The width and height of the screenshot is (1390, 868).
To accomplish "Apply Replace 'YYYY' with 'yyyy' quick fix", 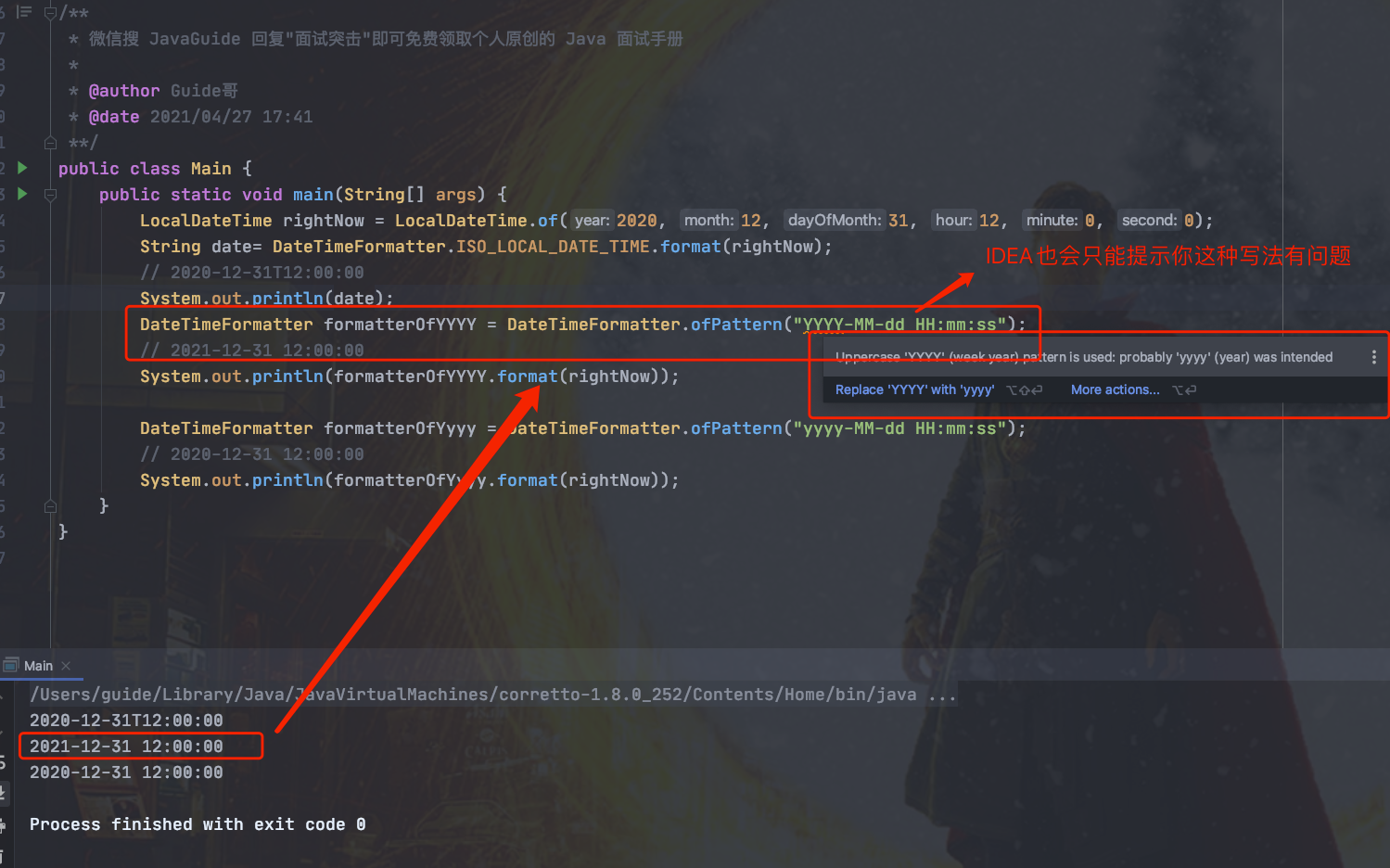I will [914, 389].
